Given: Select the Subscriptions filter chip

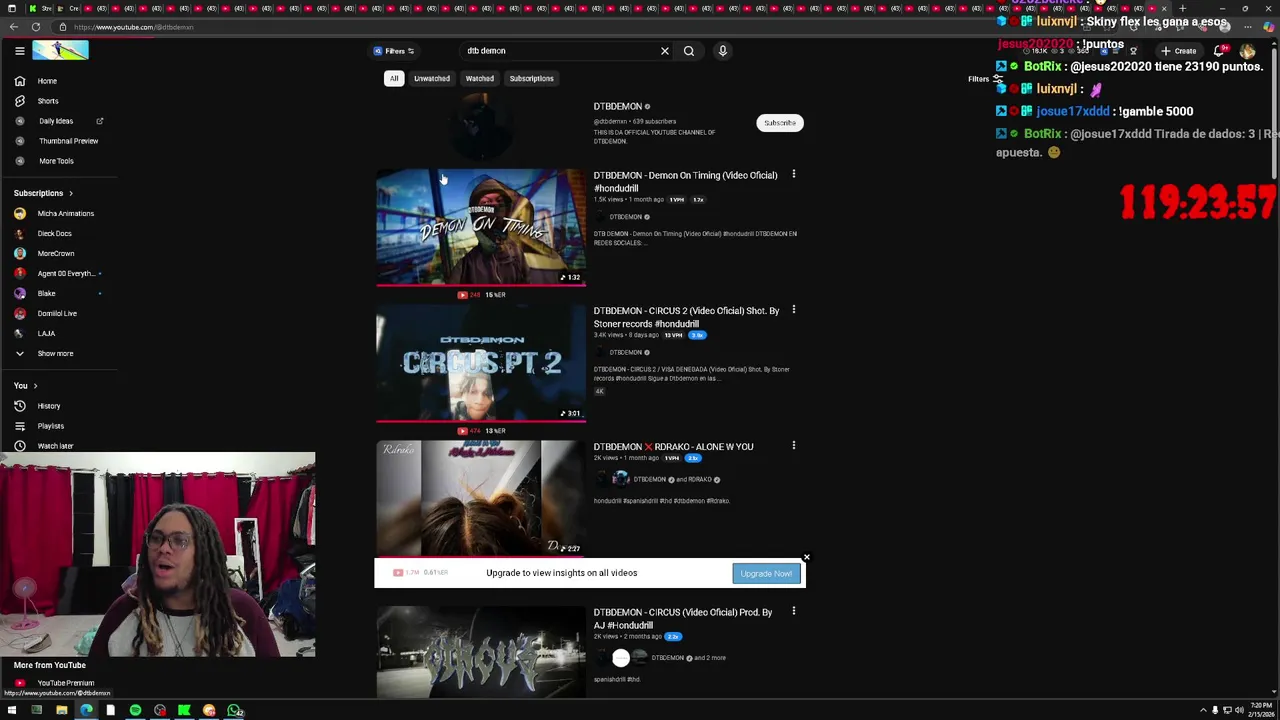Looking at the screenshot, I should click(531, 79).
